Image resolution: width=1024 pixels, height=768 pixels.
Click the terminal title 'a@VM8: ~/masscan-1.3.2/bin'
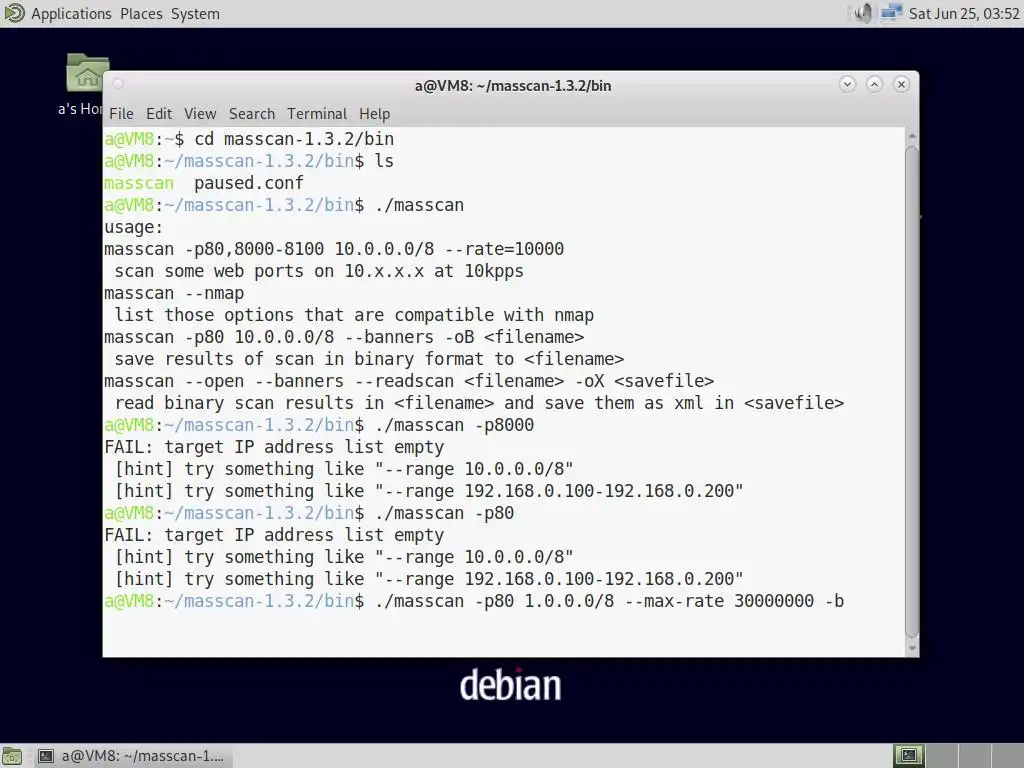pyautogui.click(x=513, y=86)
